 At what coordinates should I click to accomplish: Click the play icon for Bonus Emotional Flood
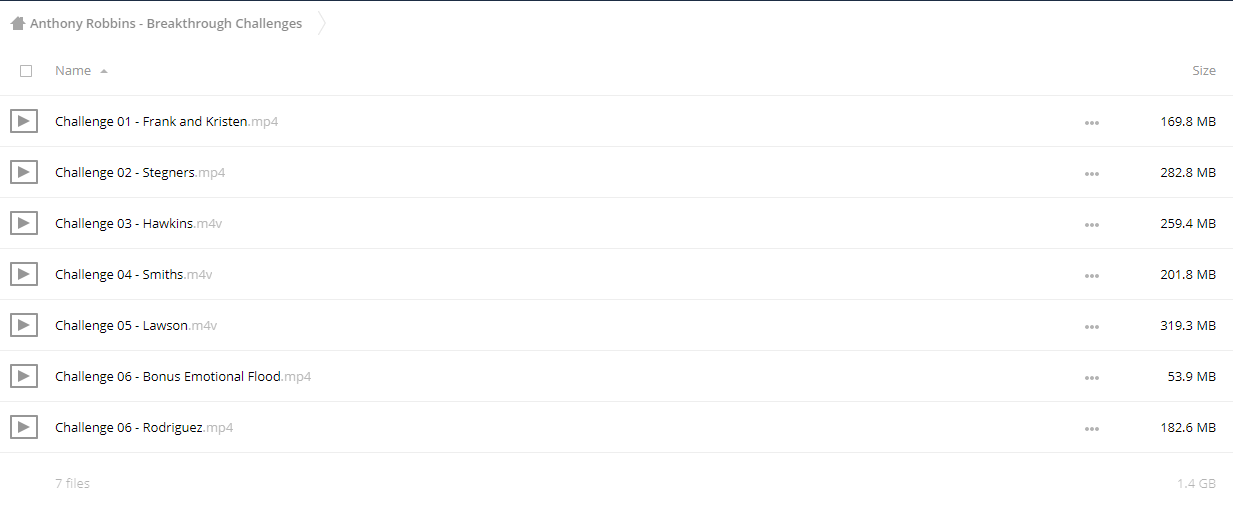(24, 376)
